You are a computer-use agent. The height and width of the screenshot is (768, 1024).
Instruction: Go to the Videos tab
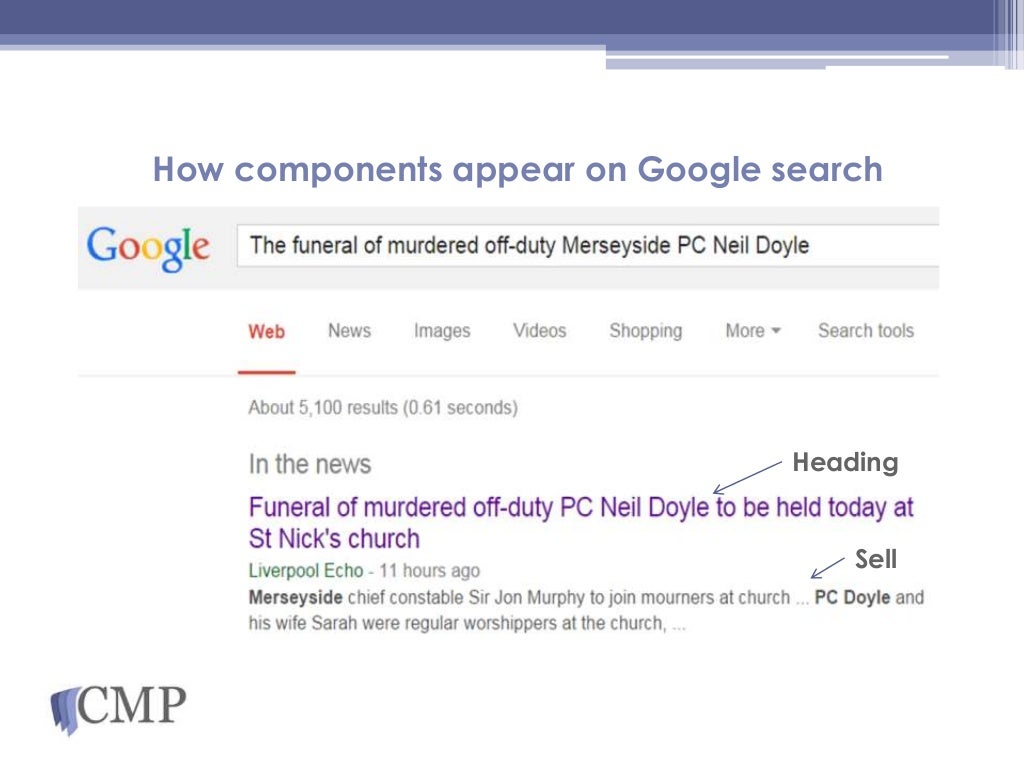click(539, 330)
